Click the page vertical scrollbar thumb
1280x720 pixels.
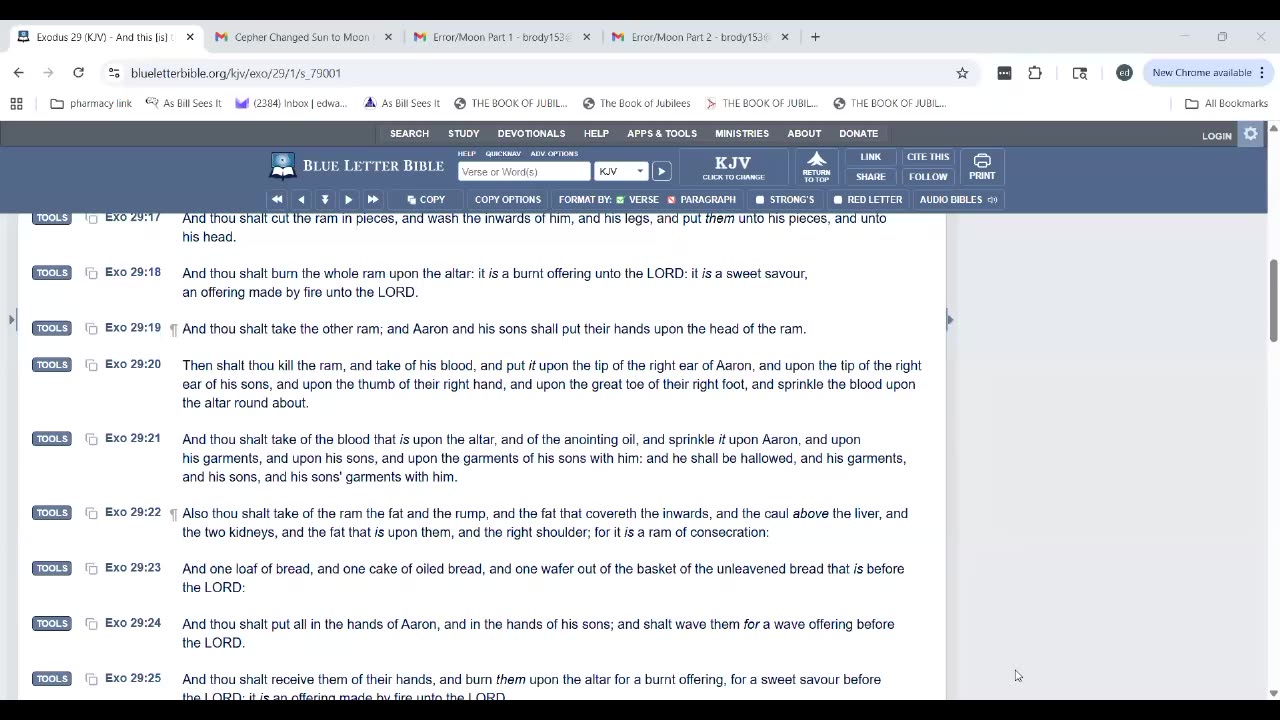(1273, 300)
